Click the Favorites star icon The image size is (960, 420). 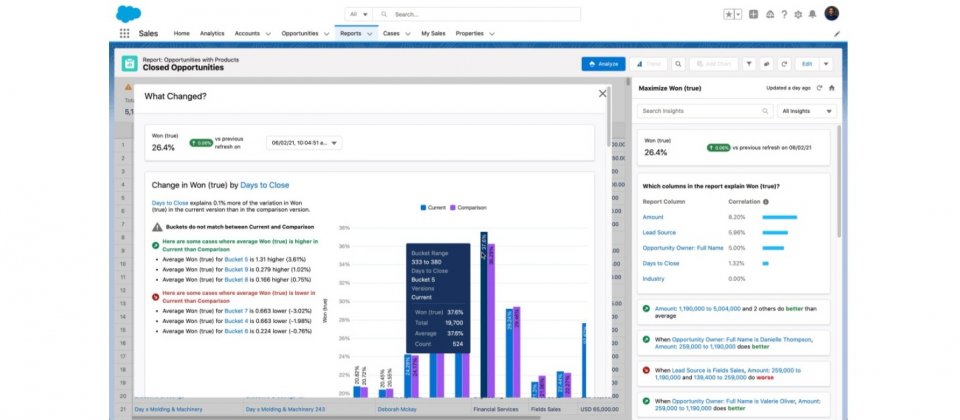point(729,14)
